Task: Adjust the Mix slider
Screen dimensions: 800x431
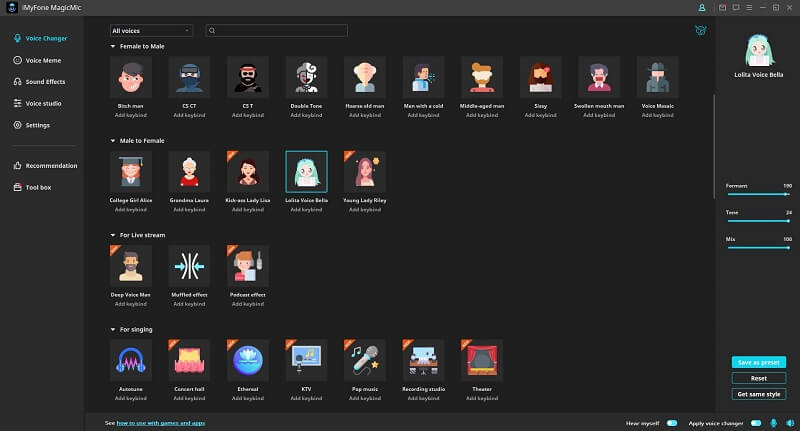Action: click(x=759, y=247)
